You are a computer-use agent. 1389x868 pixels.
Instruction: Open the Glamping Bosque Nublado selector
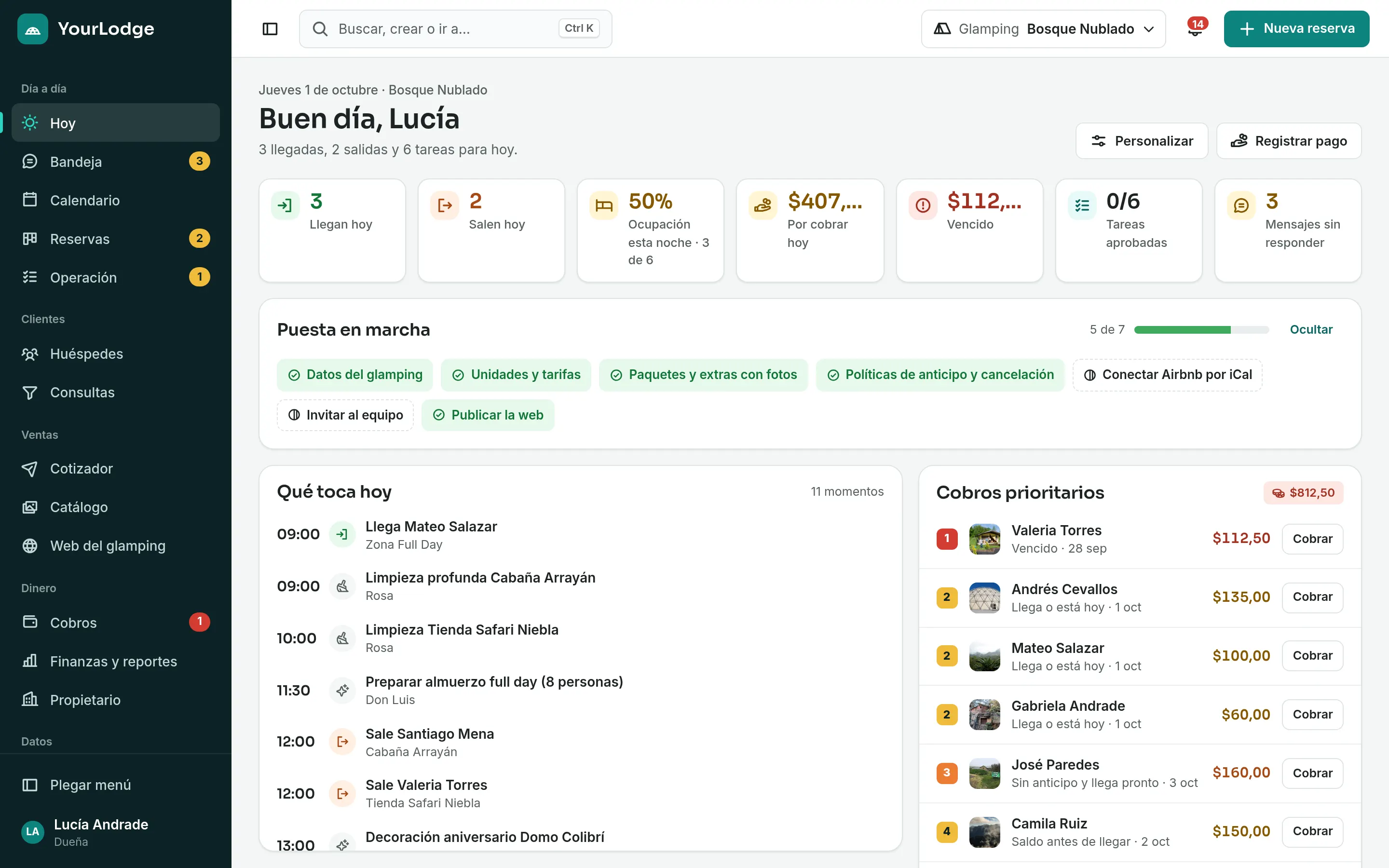[1043, 29]
